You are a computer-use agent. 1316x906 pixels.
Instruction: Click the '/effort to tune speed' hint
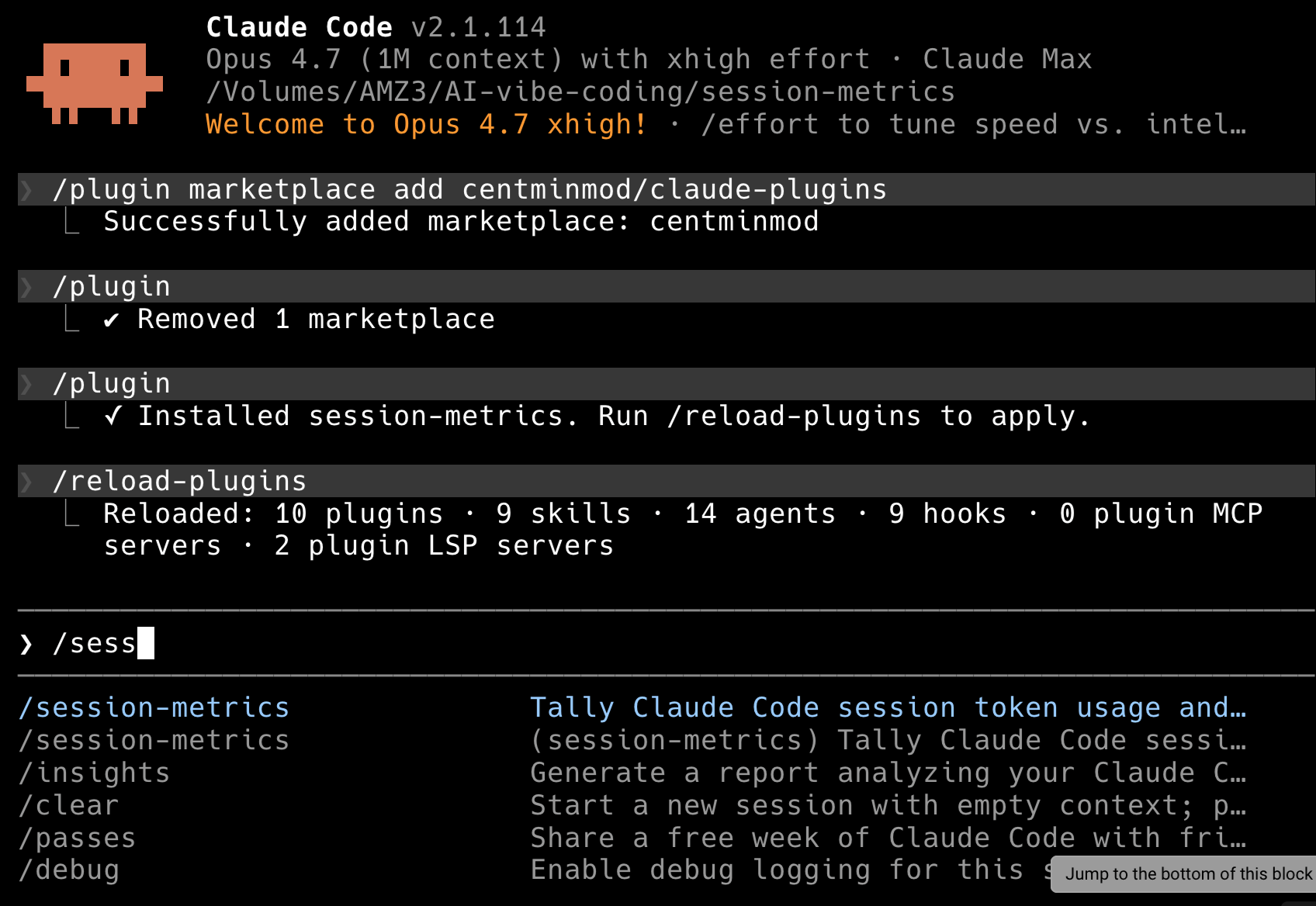point(974,124)
